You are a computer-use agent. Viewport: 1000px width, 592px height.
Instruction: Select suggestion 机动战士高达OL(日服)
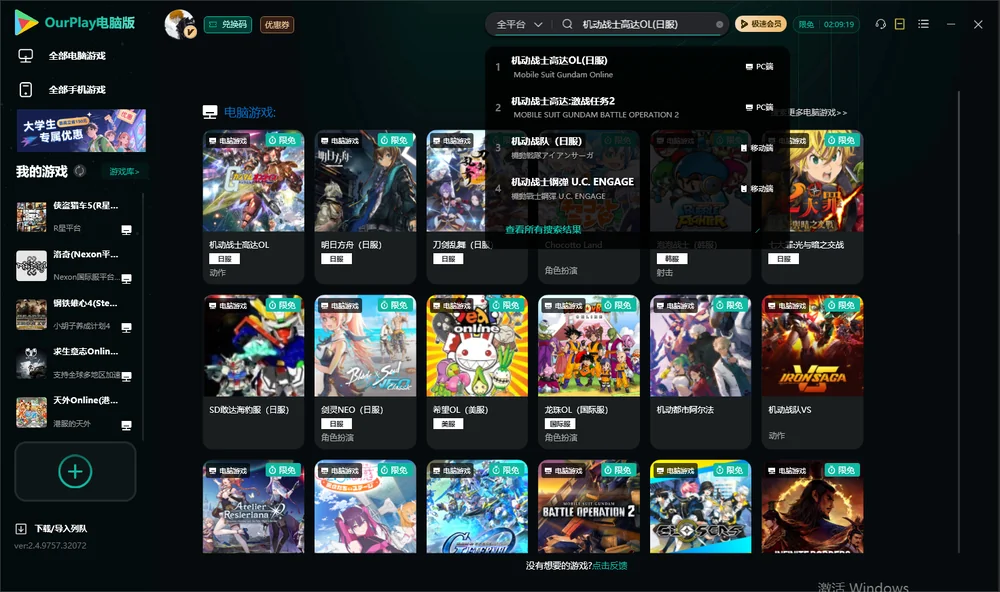click(636, 66)
